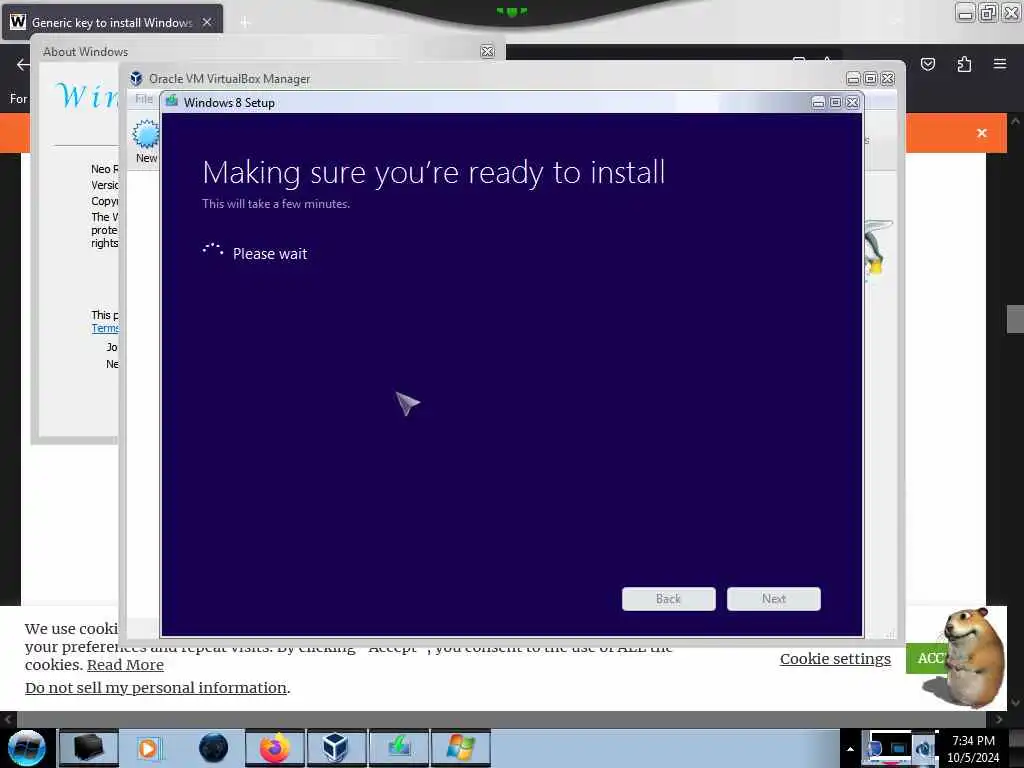This screenshot has height=768, width=1024.
Task: Open the taskbar clock showing 7:34 PM
Action: [973, 748]
